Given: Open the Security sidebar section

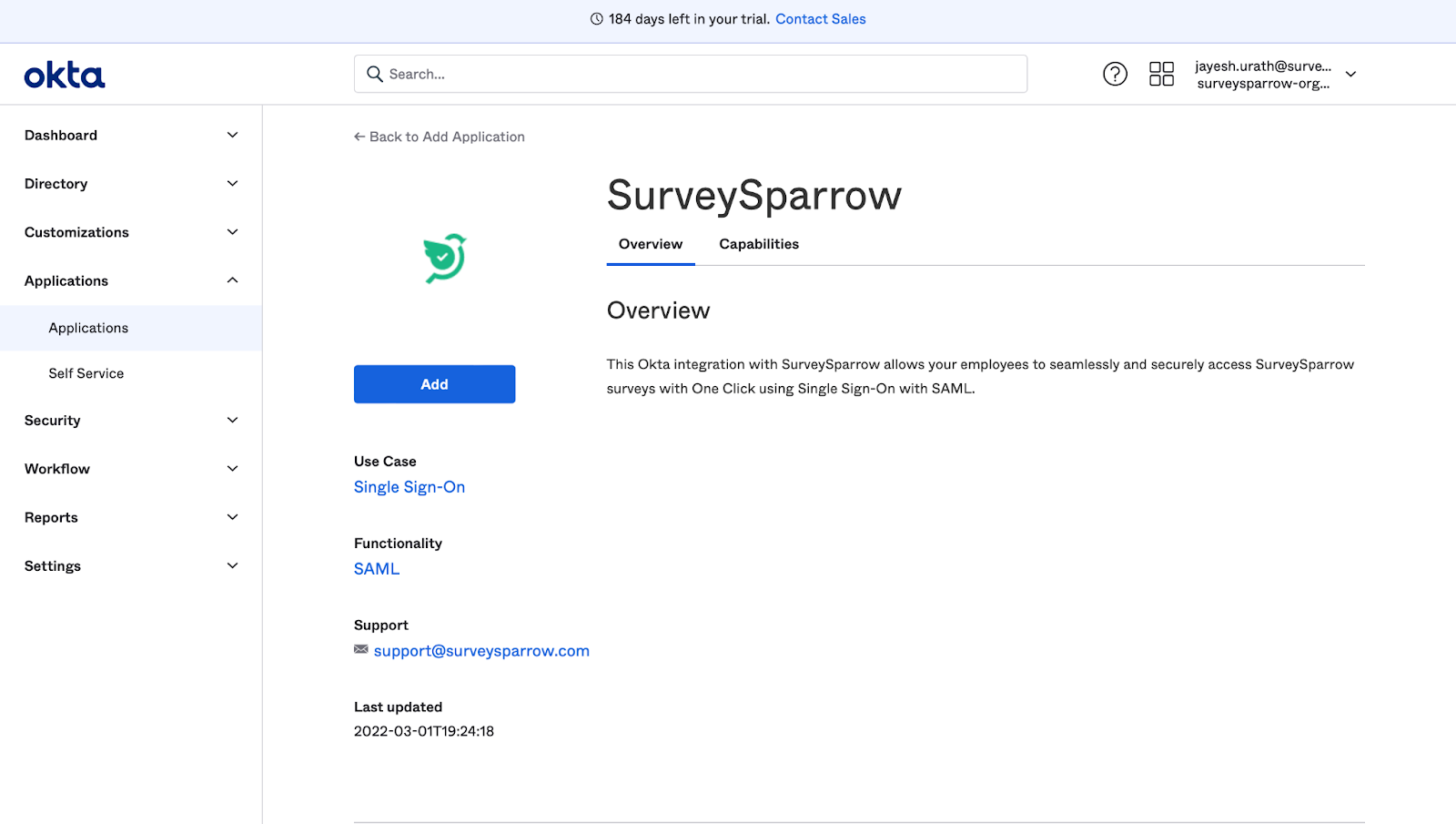Looking at the screenshot, I should point(53,420).
